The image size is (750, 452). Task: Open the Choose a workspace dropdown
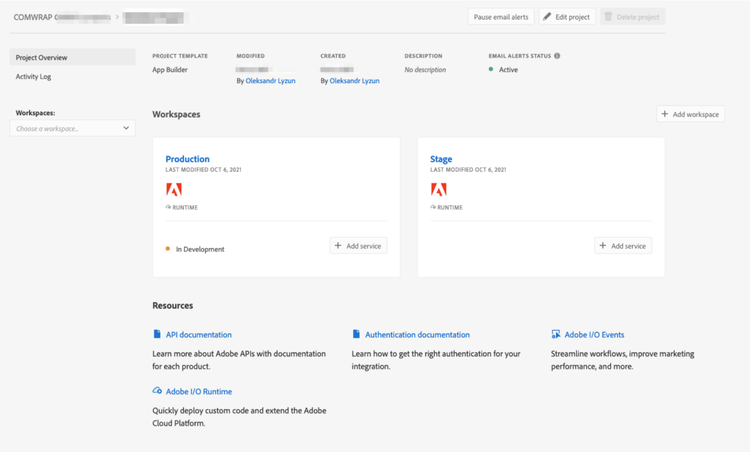point(73,128)
